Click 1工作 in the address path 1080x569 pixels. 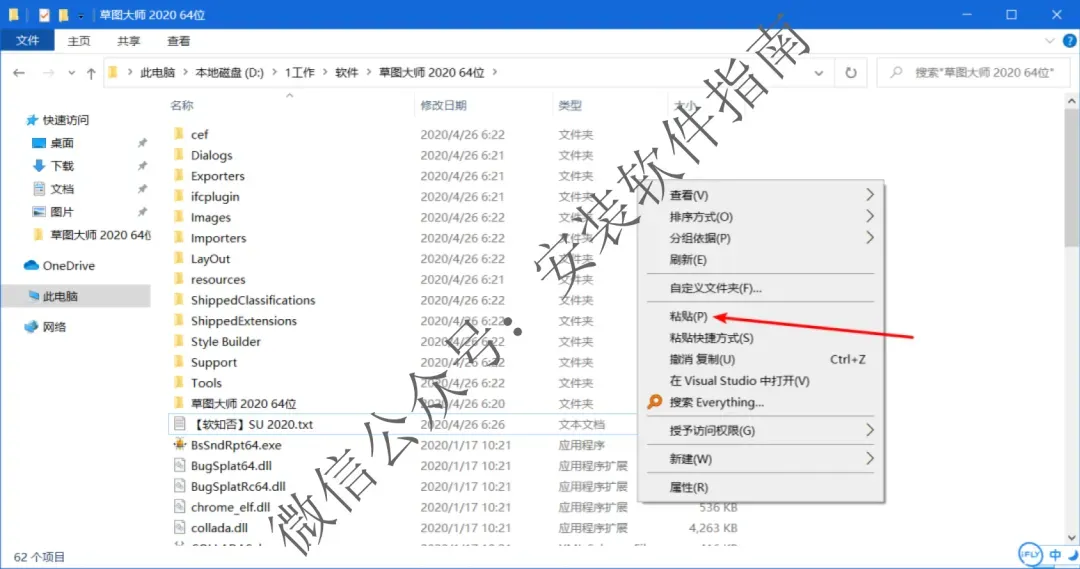point(300,72)
